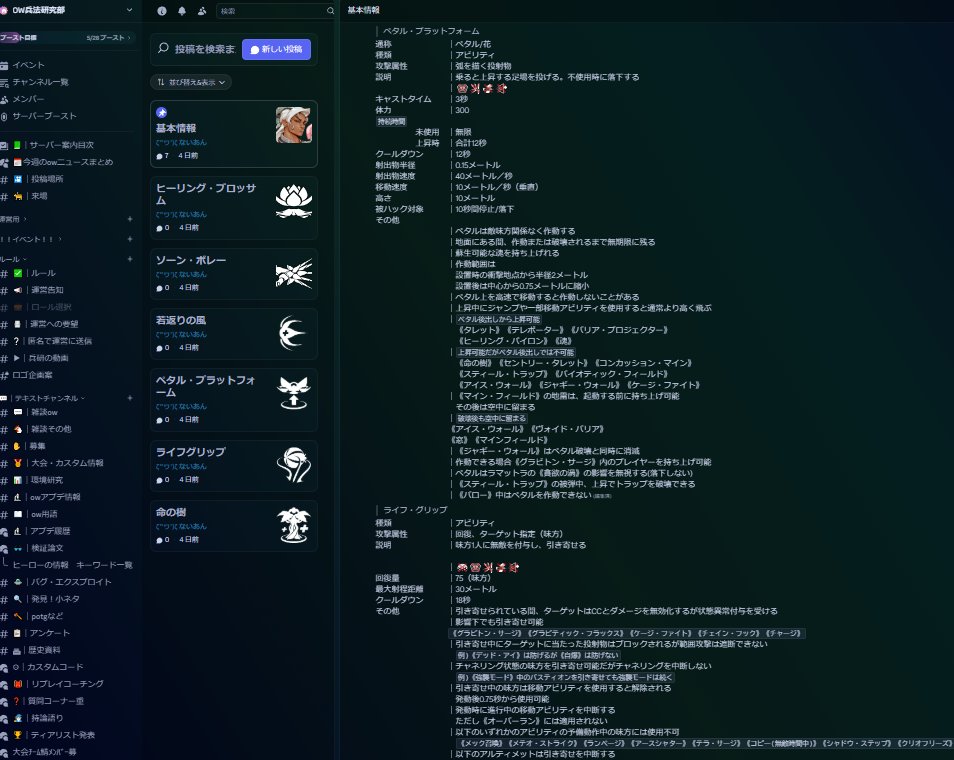This screenshot has height=760, width=954.
Task: Click the question-mark icon on 質問コーナー channel
Action: pyautogui.click(x=16, y=701)
